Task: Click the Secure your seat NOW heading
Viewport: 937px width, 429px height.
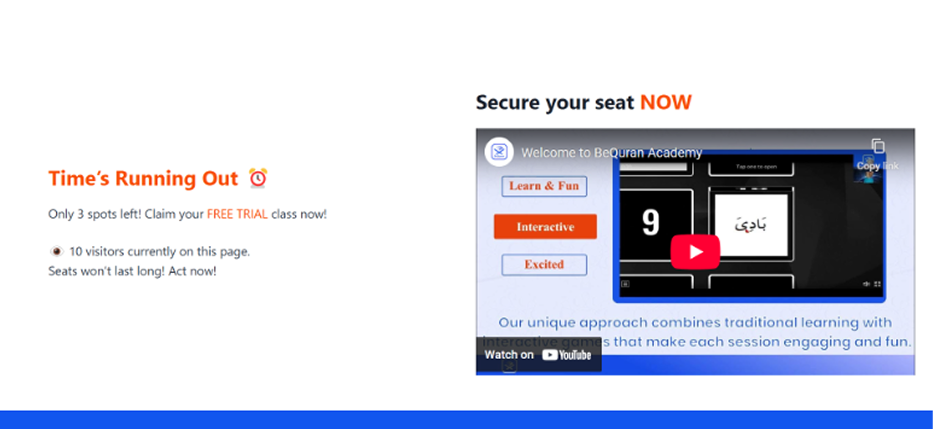Action: tap(583, 103)
